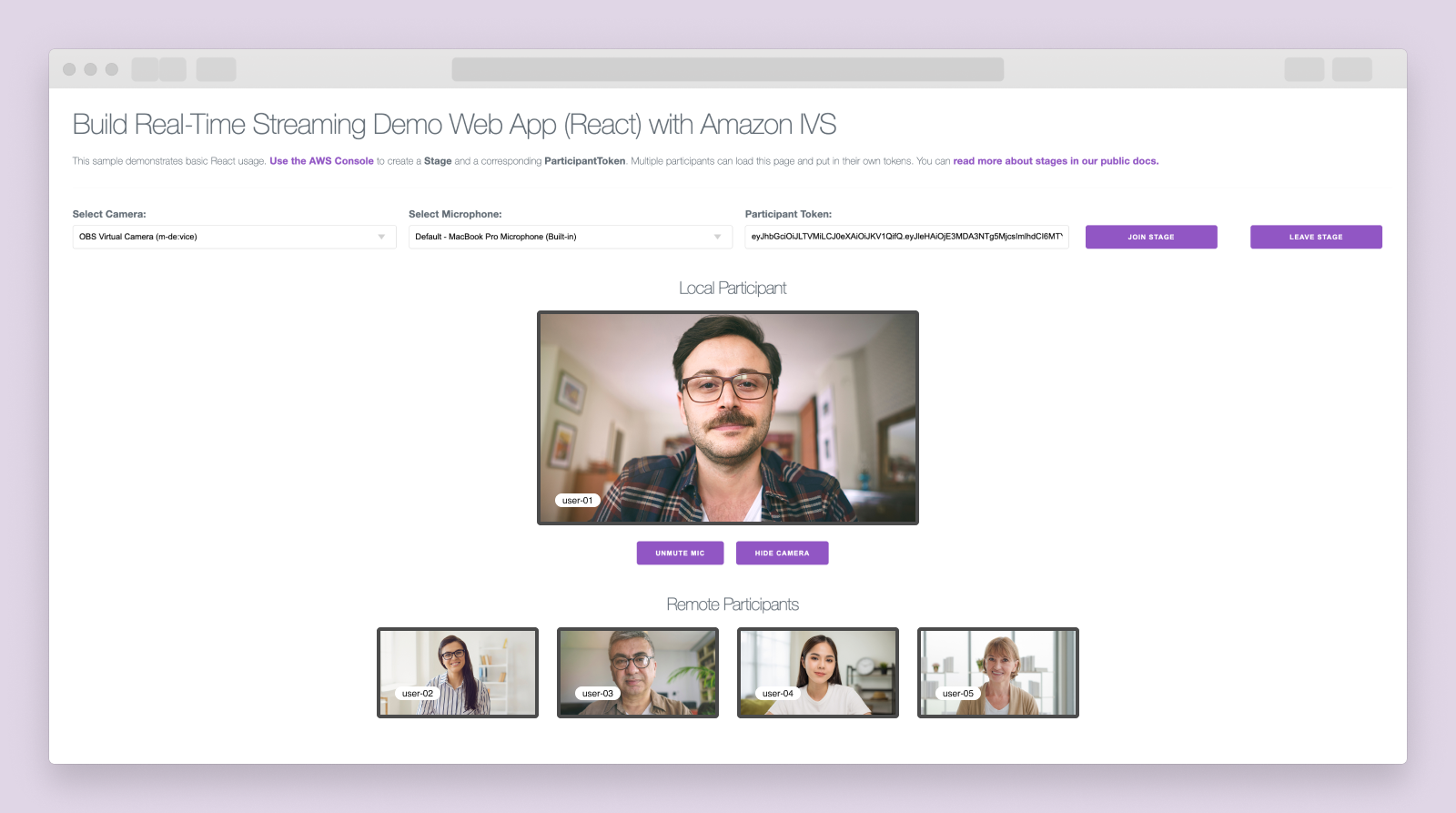Screen dimensions: 1456x813
Task: Click the user-05 name label
Action: click(x=958, y=694)
